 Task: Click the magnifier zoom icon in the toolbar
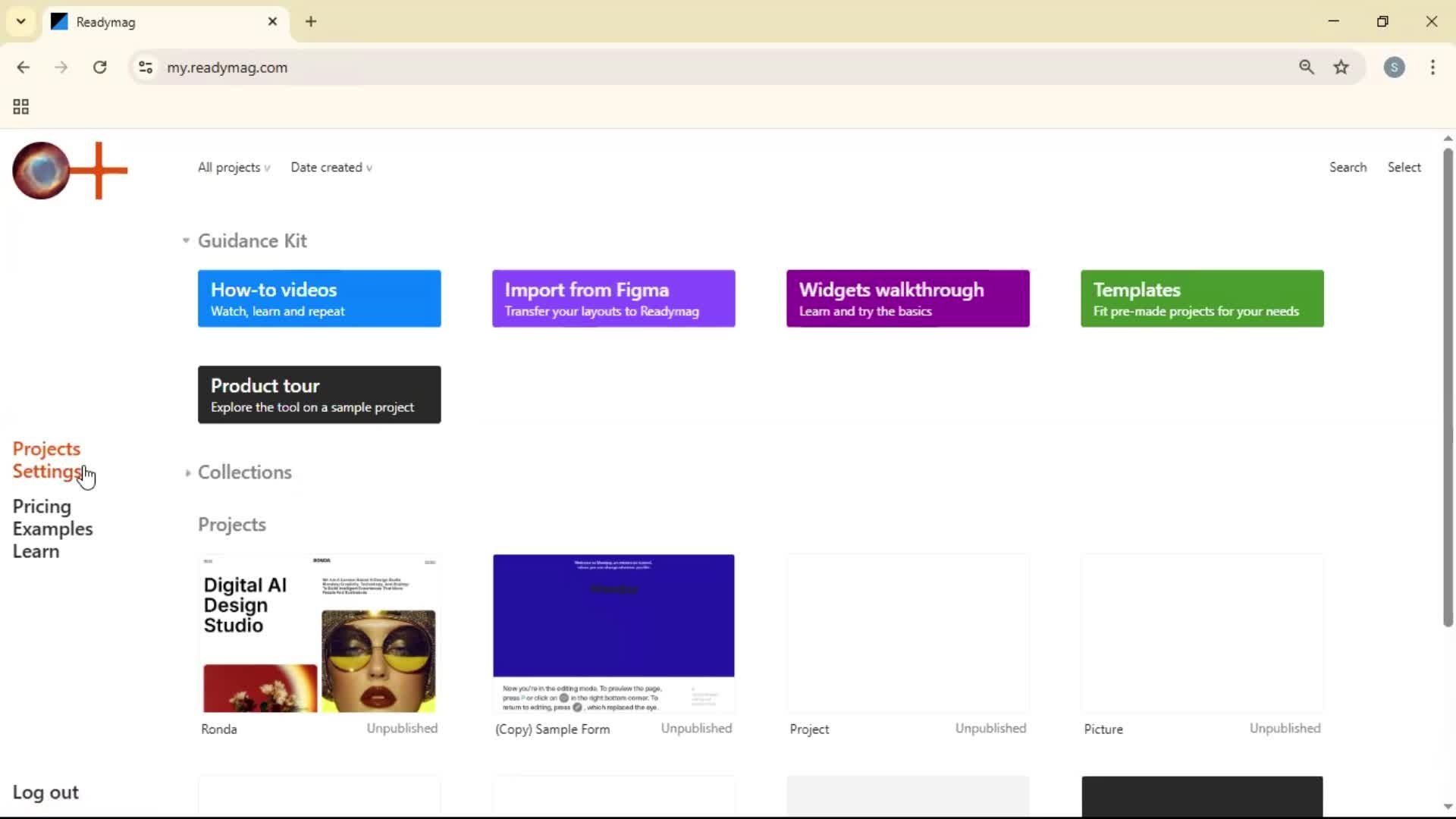click(1306, 67)
